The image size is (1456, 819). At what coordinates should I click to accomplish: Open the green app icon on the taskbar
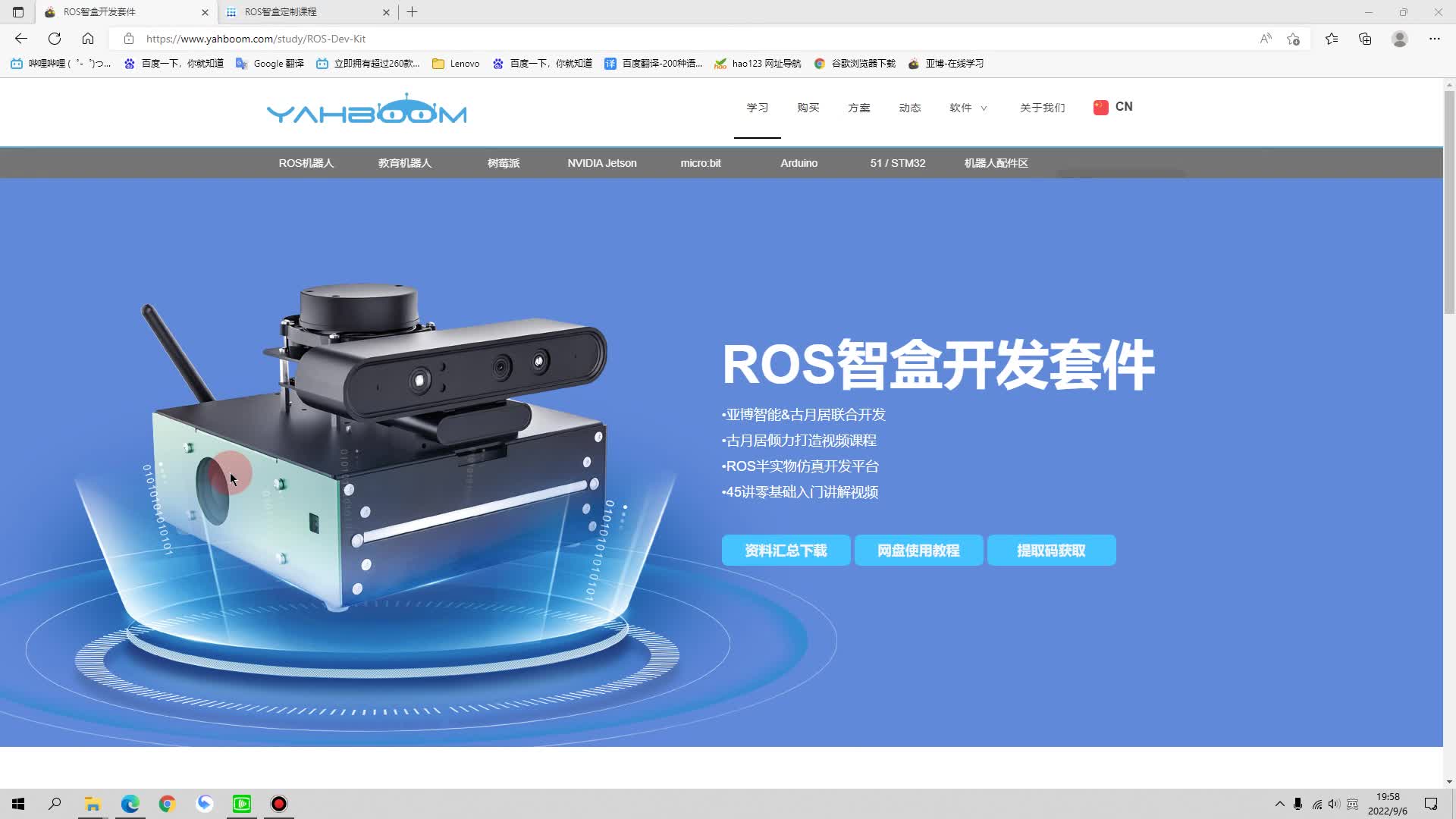242,804
